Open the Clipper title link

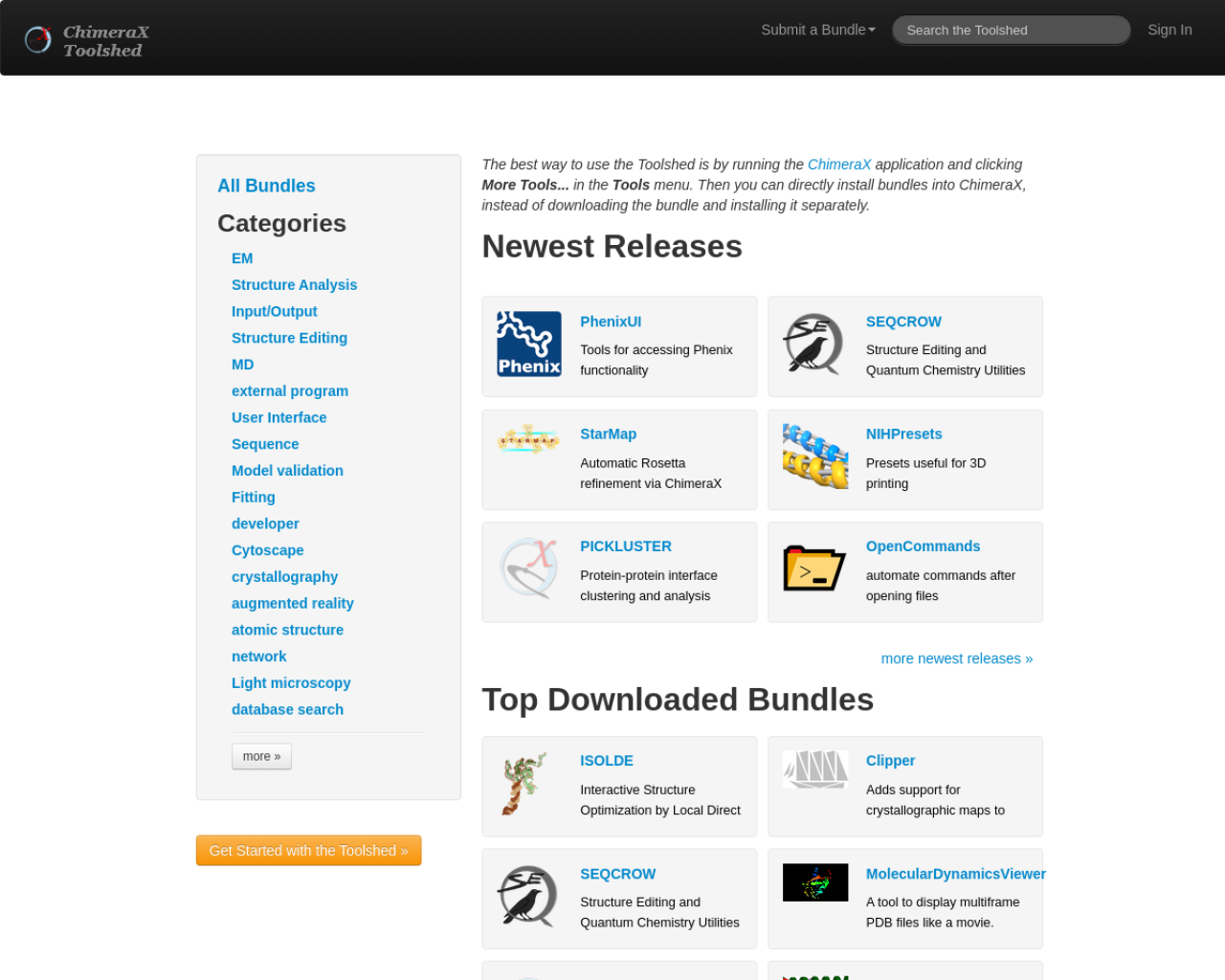pyautogui.click(x=890, y=761)
